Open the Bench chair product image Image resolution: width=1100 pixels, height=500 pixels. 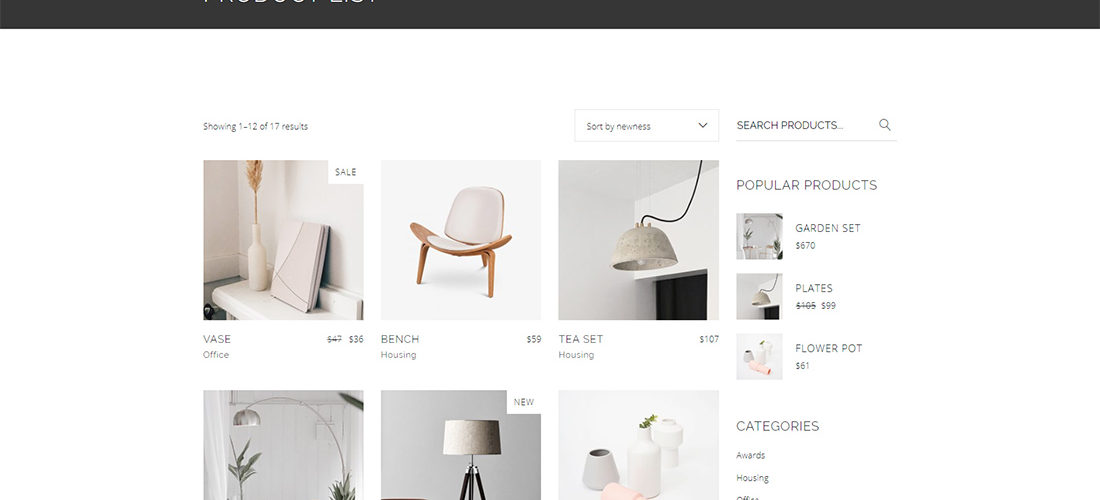[461, 240]
